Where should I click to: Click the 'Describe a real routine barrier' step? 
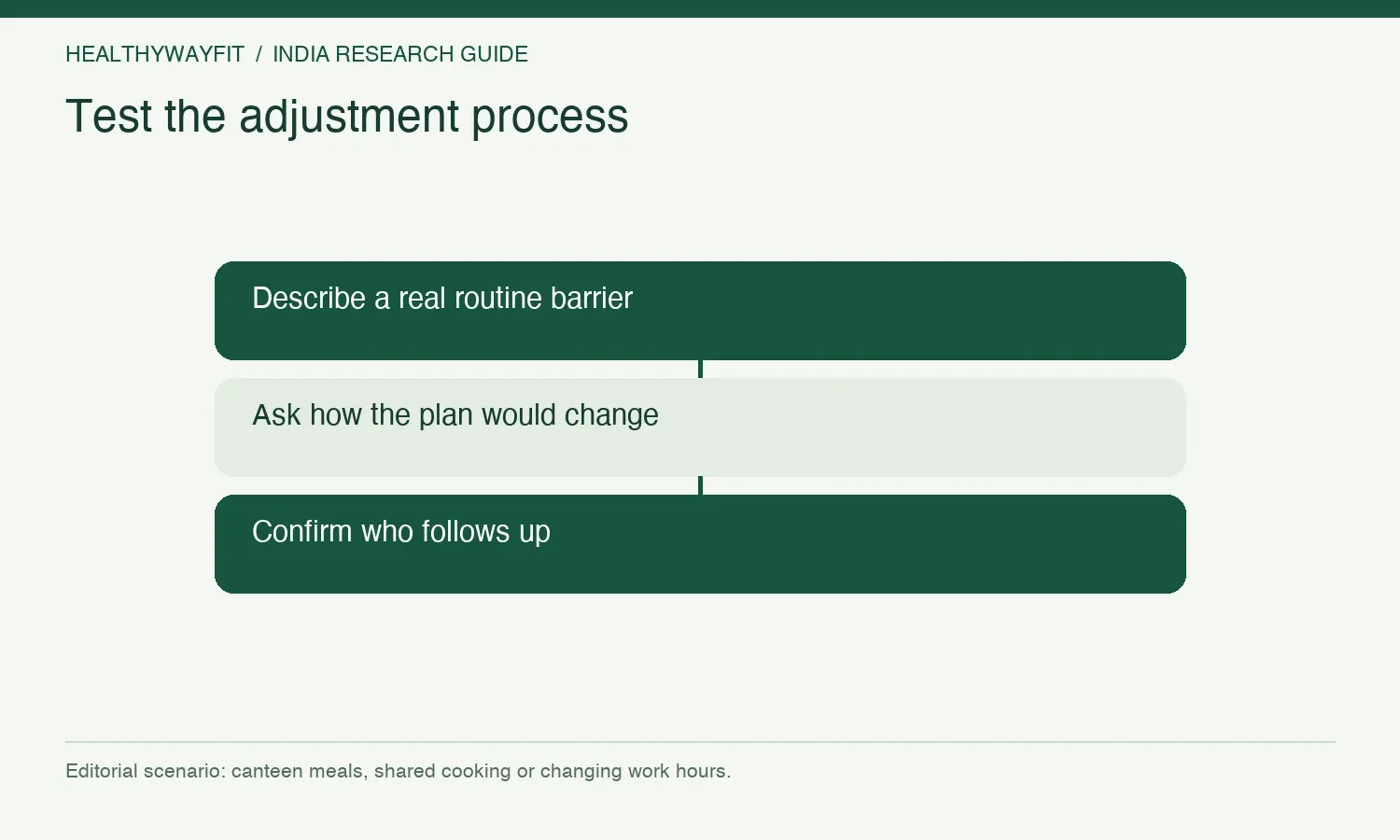tap(700, 311)
